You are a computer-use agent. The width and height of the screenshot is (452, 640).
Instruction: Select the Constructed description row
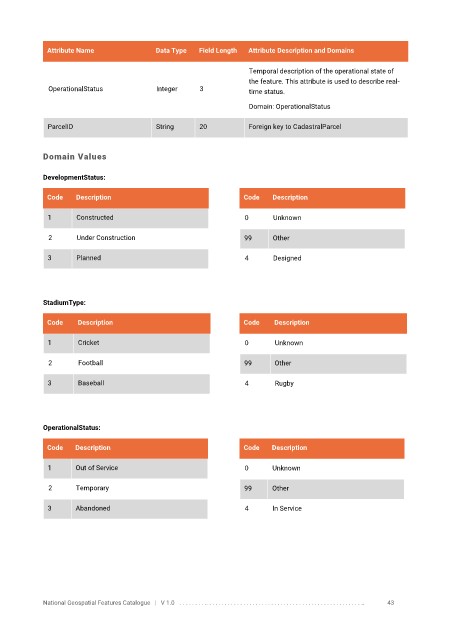click(x=126, y=218)
